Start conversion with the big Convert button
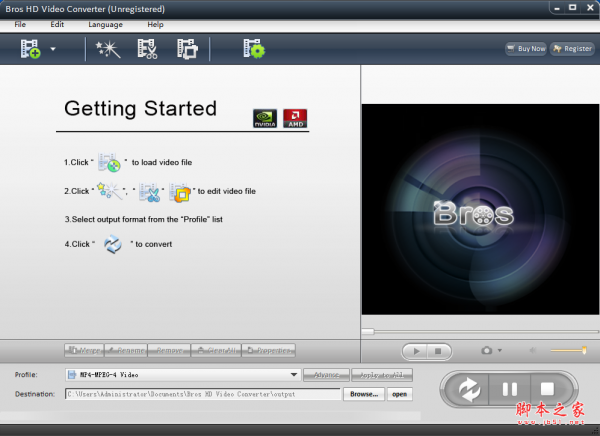Screen dimensions: 600x436 click(x=469, y=389)
